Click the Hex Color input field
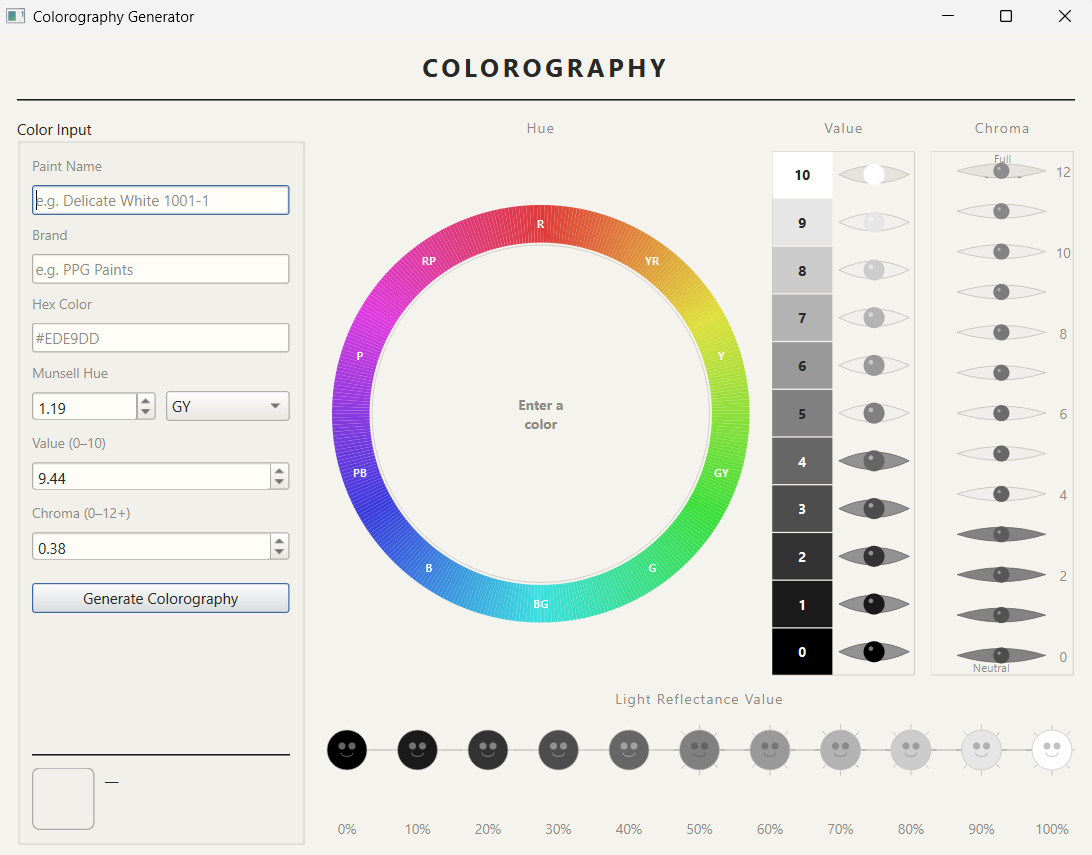Screen dimensions: 1092x855 160,338
